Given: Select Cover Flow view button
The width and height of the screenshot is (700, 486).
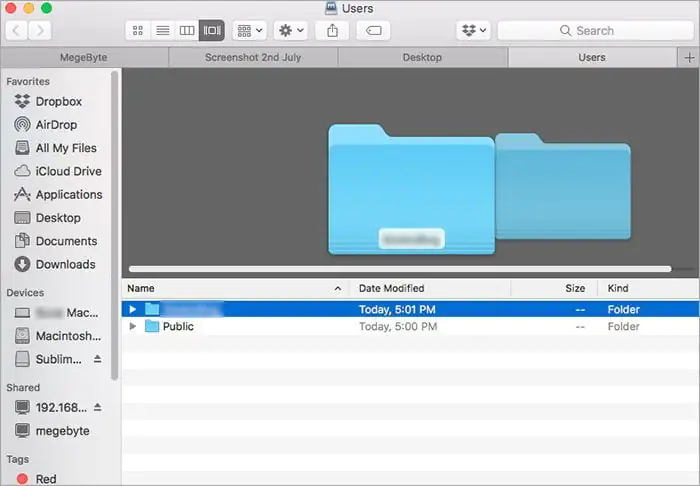Looking at the screenshot, I should tap(211, 31).
